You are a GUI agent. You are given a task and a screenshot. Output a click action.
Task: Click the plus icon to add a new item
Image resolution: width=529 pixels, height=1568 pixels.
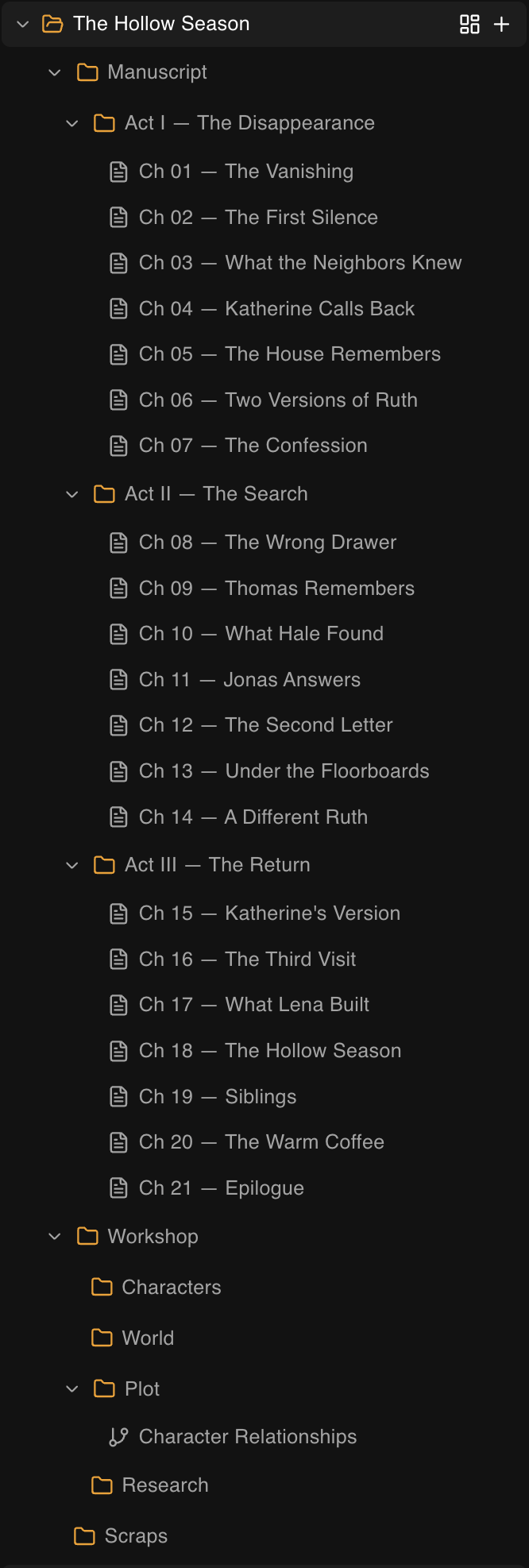pos(502,24)
